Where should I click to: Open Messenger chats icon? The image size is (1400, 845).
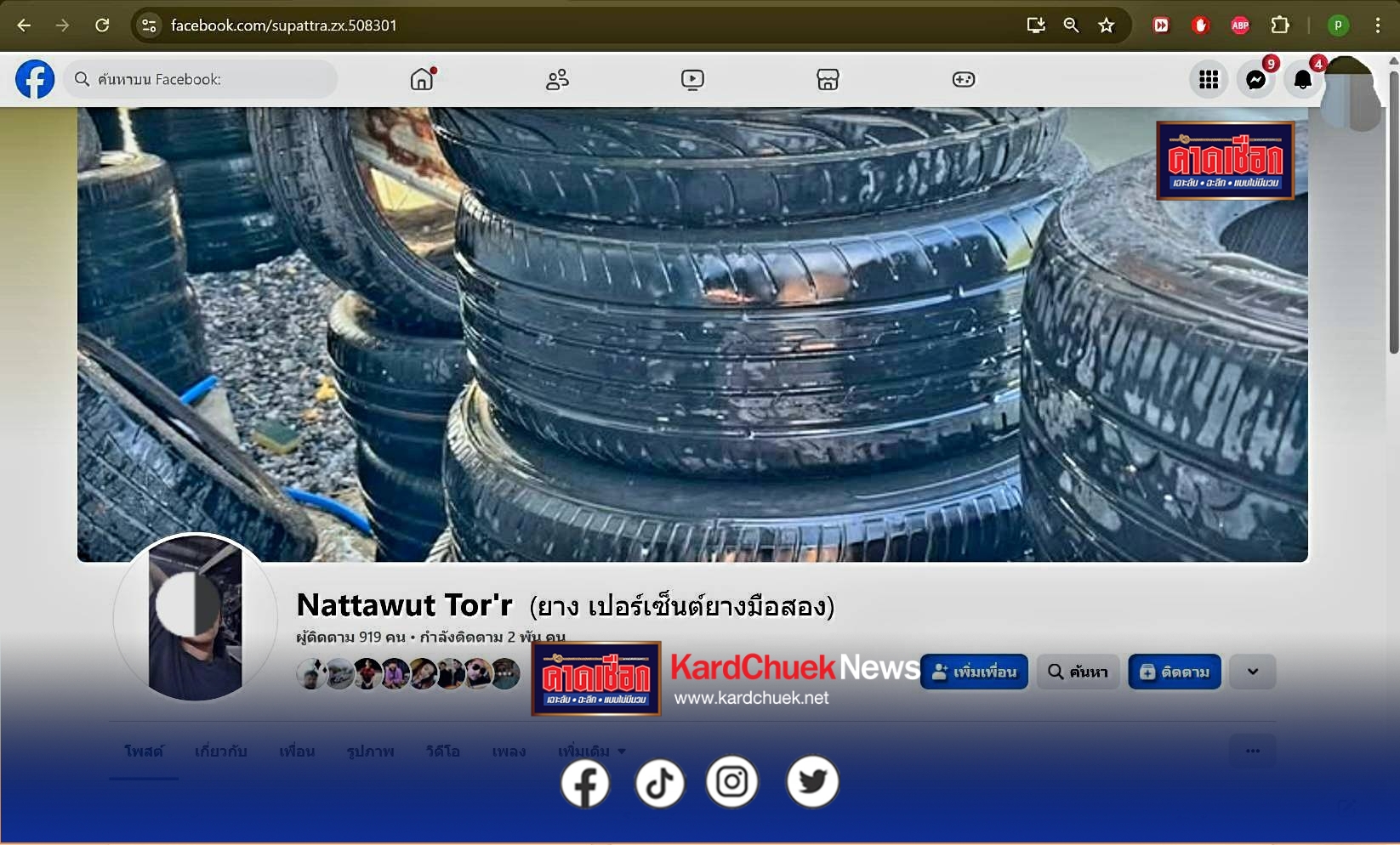tap(1255, 80)
